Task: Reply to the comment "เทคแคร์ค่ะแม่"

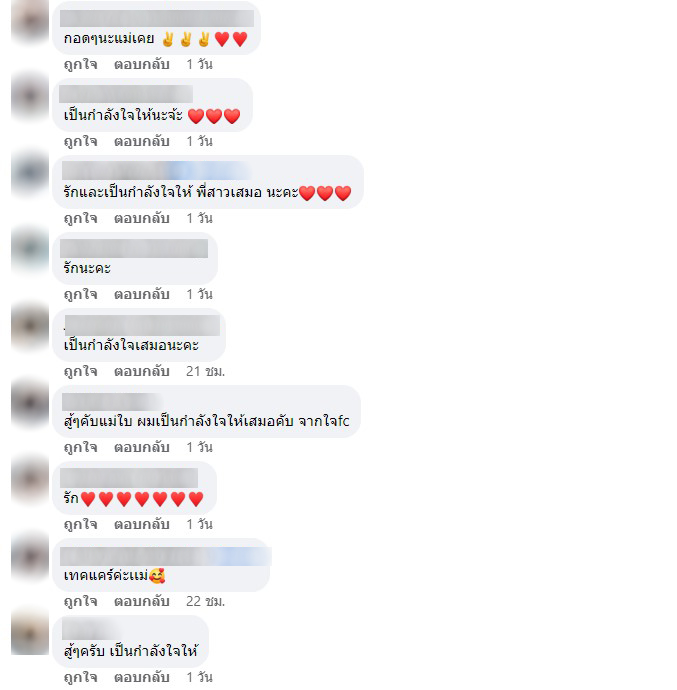Action: pyautogui.click(x=142, y=601)
